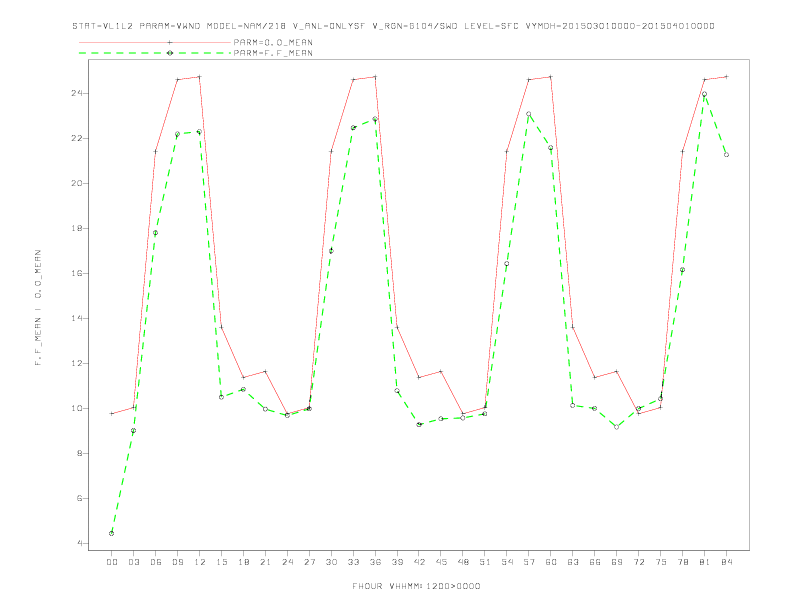This screenshot has width=792, height=612.
Task: Click y-axis tick label 16
Action: 77,273
